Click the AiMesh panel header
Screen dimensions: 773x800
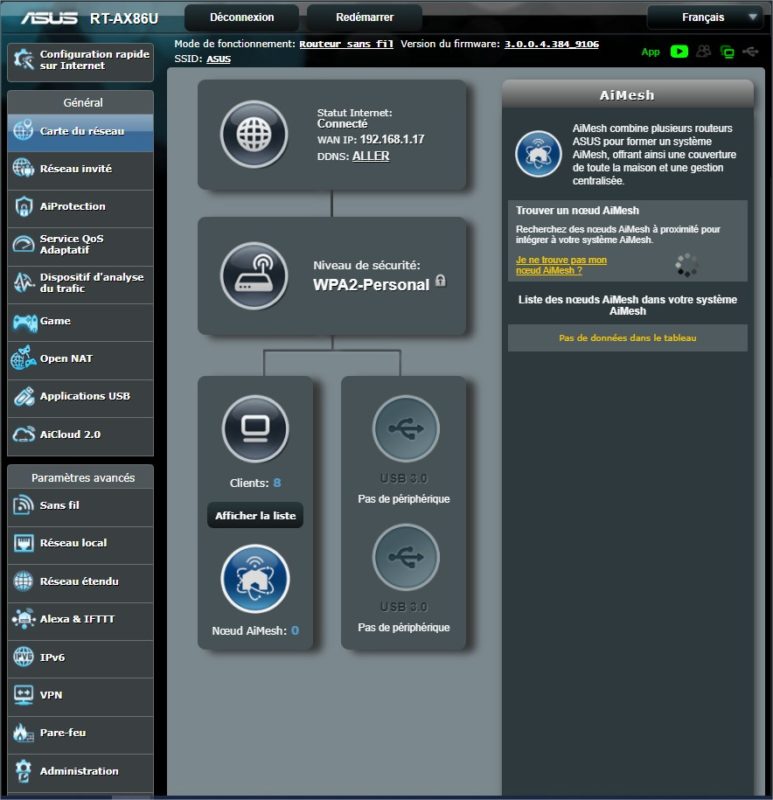point(628,95)
